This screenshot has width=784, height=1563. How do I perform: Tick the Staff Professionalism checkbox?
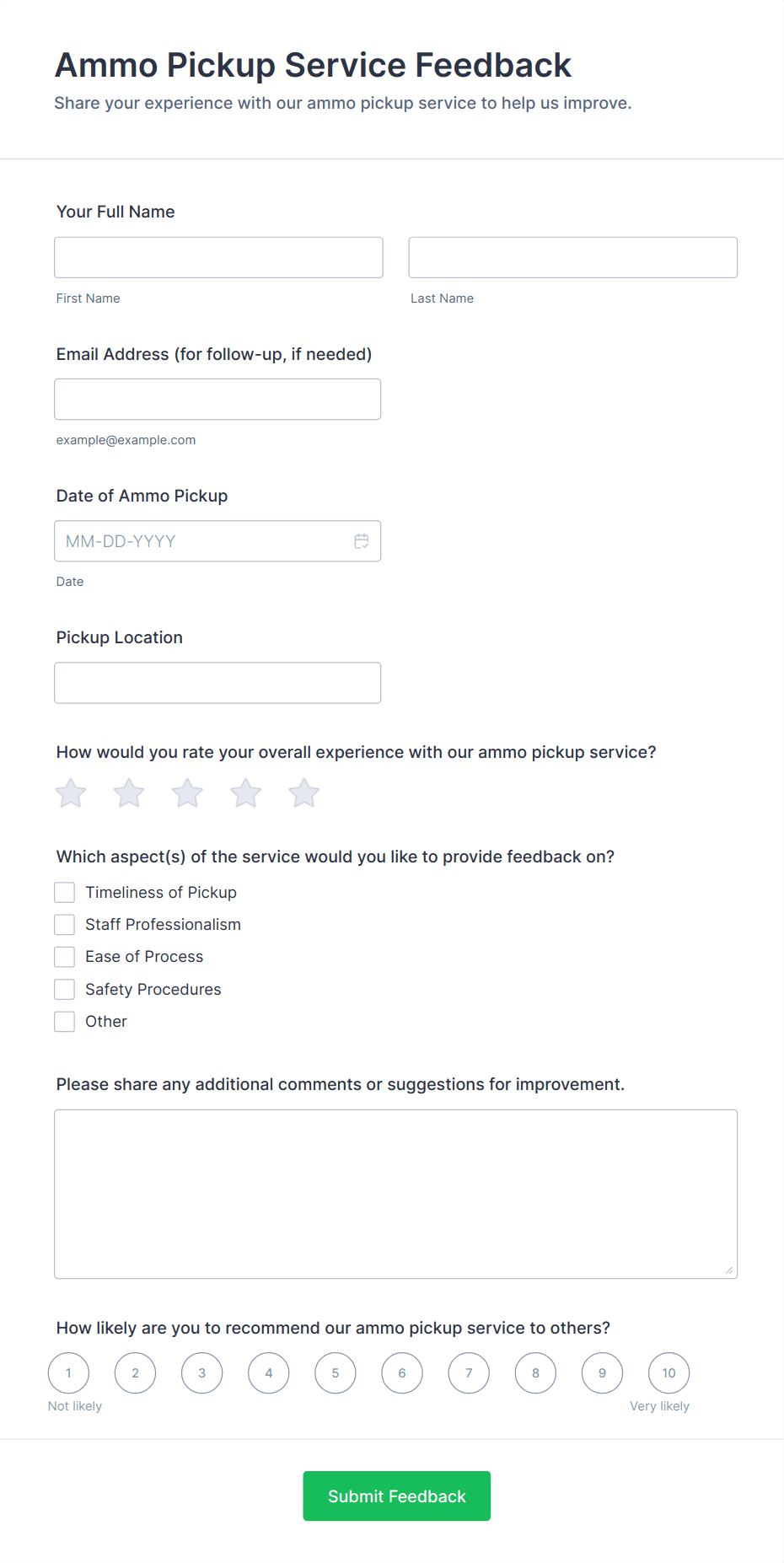coord(65,925)
